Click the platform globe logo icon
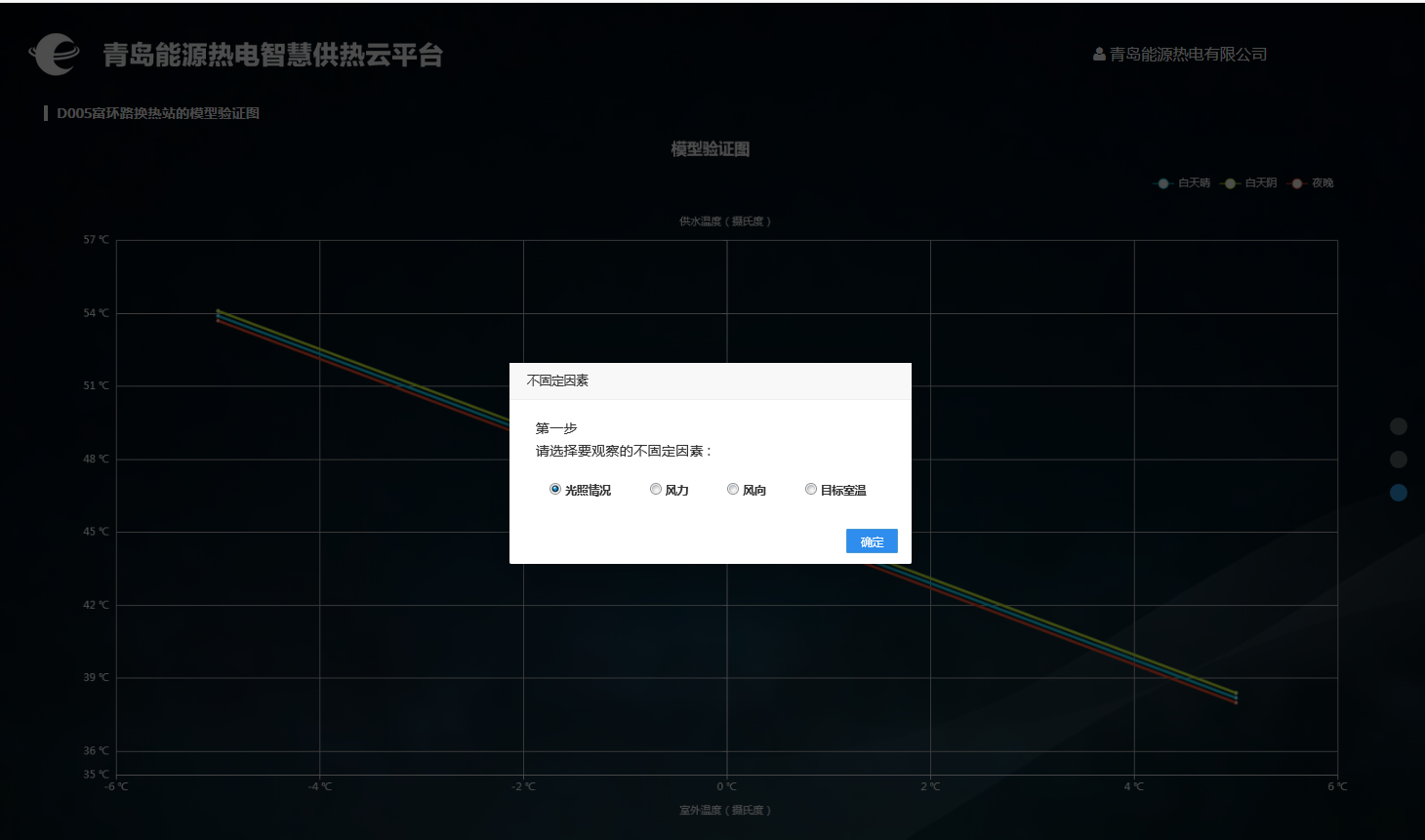Screen dimensions: 1425x840 click(54, 54)
